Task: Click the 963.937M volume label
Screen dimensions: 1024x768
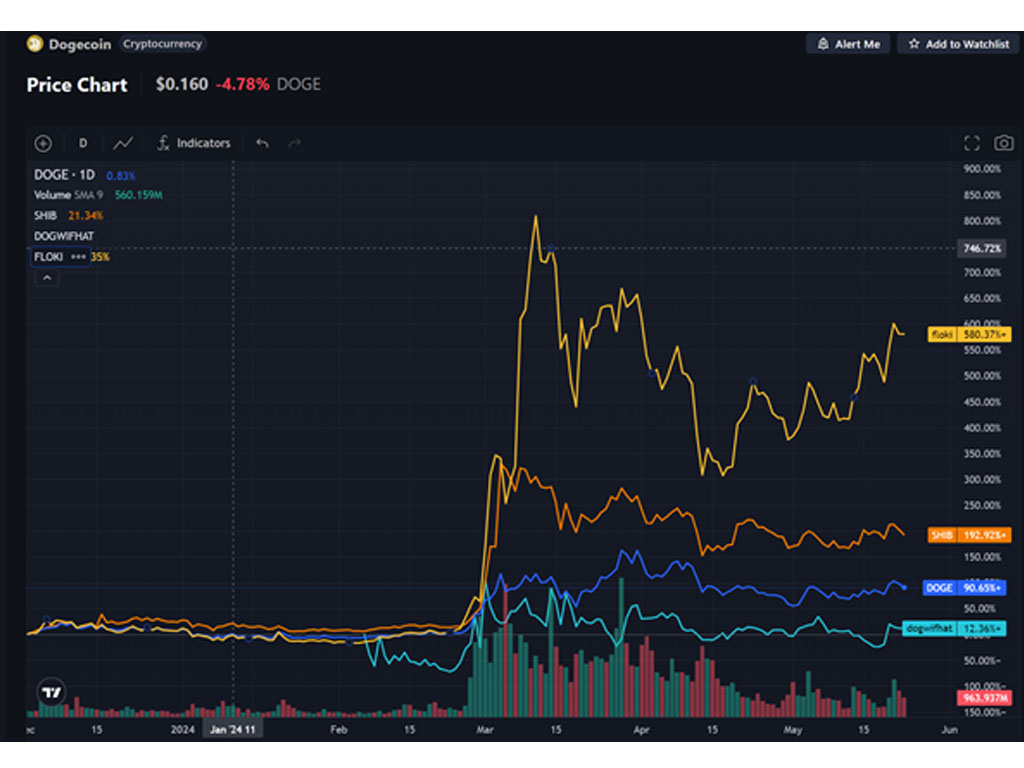Action: point(985,698)
